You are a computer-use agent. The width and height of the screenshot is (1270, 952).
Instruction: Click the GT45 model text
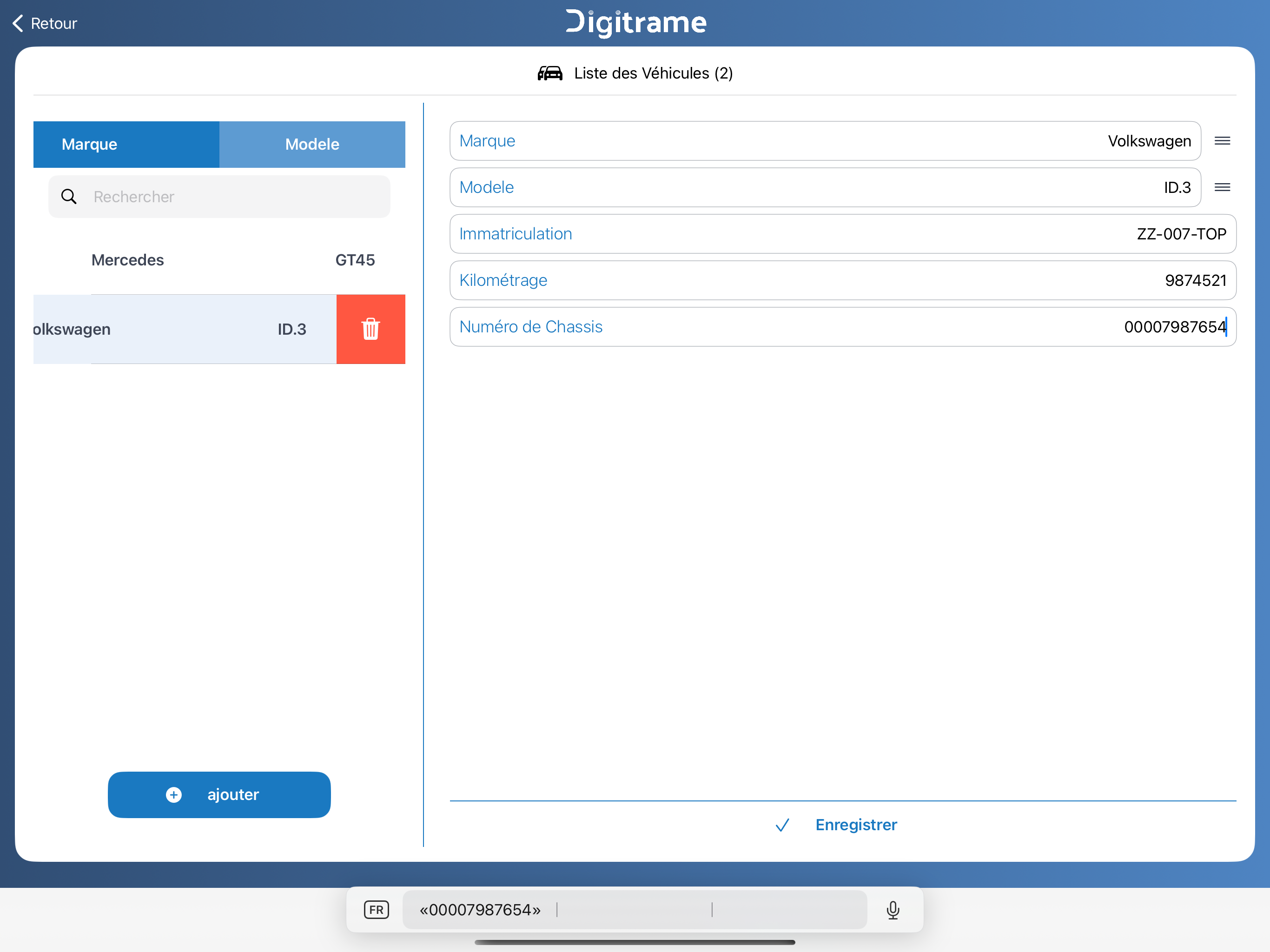(x=355, y=260)
